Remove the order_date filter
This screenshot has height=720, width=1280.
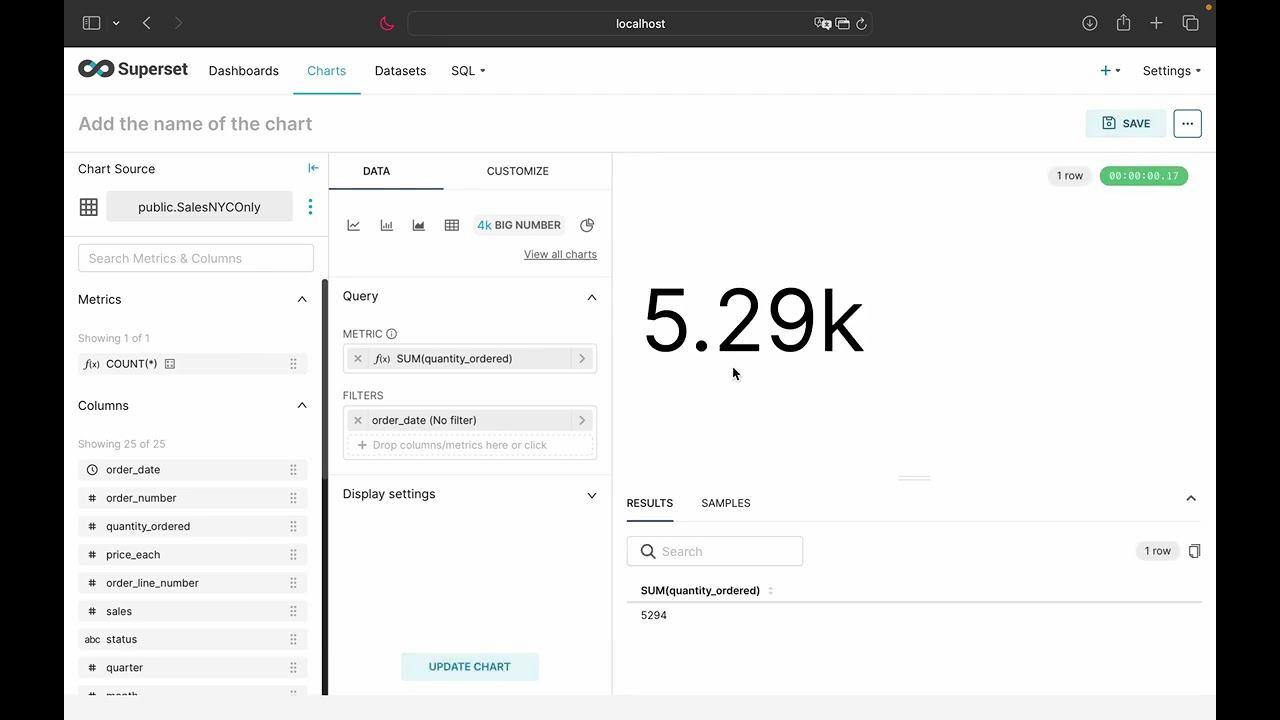(x=358, y=420)
